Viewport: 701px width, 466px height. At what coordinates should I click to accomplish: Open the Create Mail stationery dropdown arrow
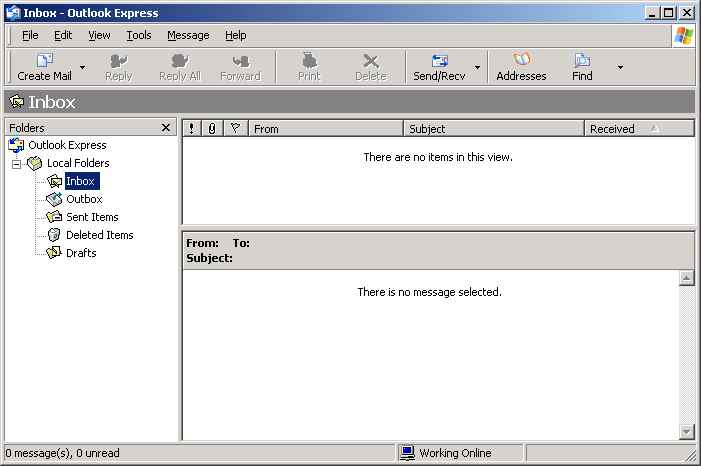click(x=82, y=68)
